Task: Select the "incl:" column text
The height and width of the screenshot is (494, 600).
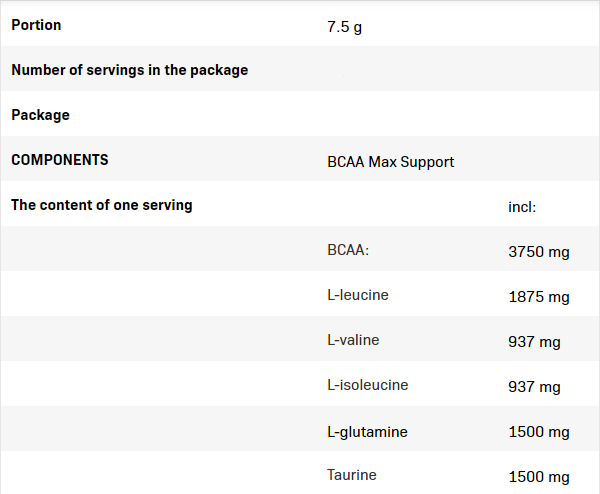Action: pyautogui.click(x=522, y=206)
